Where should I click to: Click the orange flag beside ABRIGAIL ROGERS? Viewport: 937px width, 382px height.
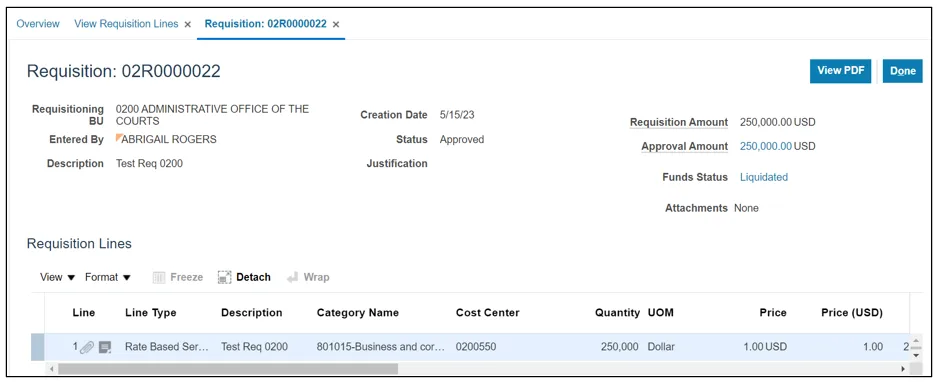(119, 137)
